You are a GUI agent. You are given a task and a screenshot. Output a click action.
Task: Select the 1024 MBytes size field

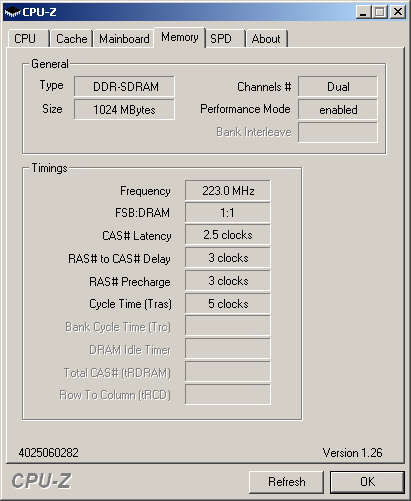(x=124, y=110)
